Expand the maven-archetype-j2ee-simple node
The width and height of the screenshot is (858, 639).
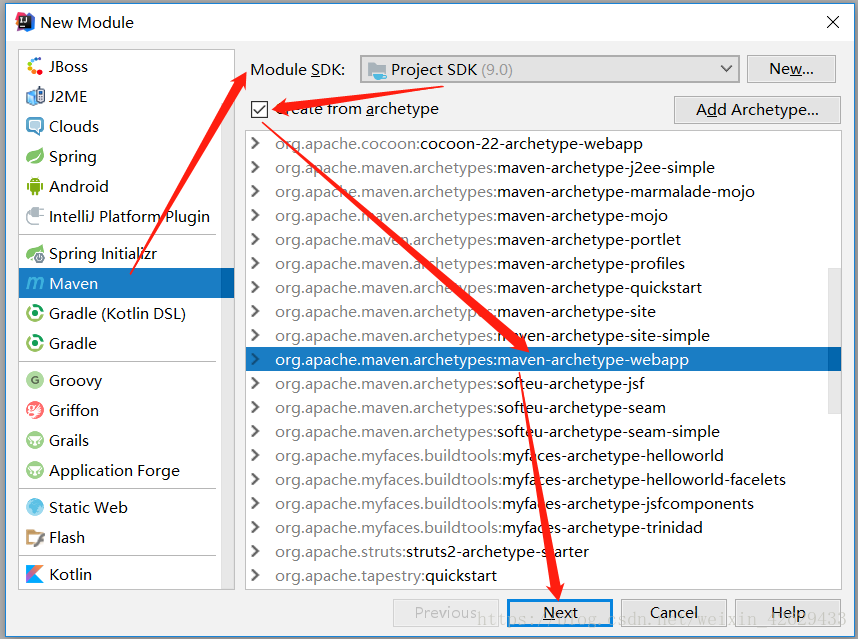255,167
